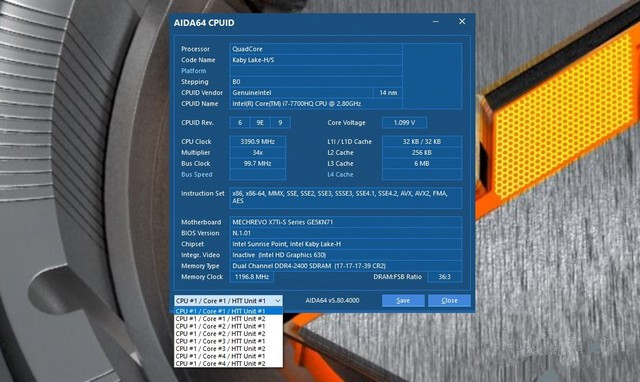Click the 99.7 MHz bus clock value
The width and height of the screenshot is (640, 382).
tap(258, 163)
